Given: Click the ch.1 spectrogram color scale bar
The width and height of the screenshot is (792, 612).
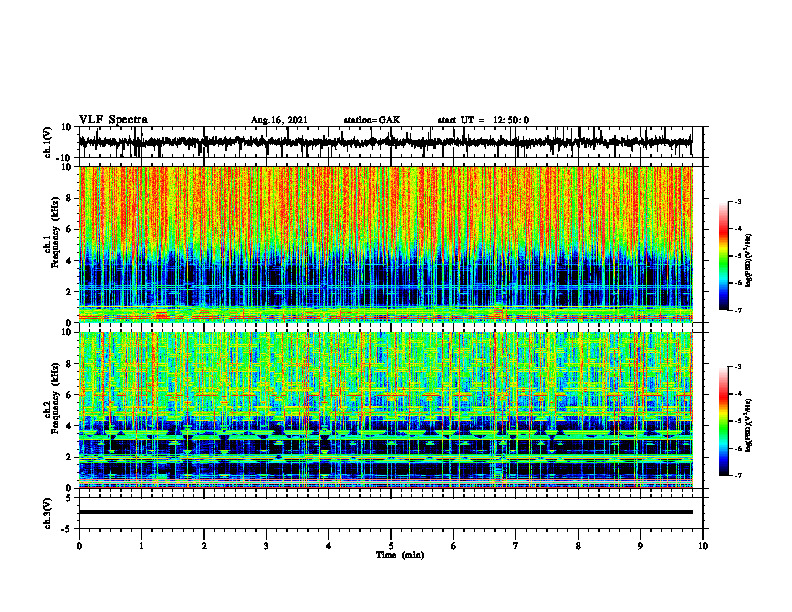Looking at the screenshot, I should [724, 256].
